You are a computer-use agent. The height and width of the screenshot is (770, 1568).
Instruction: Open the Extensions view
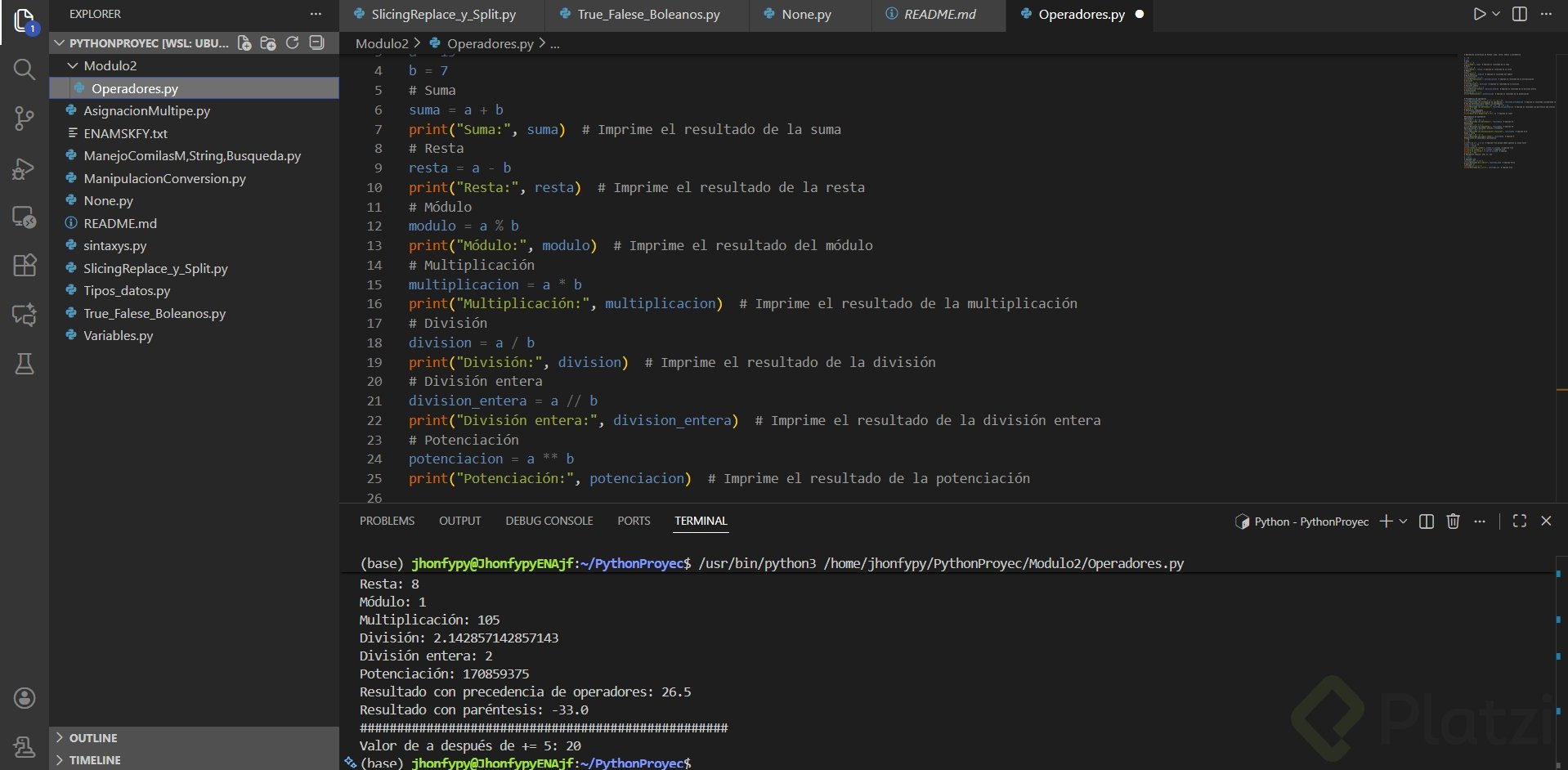(25, 266)
